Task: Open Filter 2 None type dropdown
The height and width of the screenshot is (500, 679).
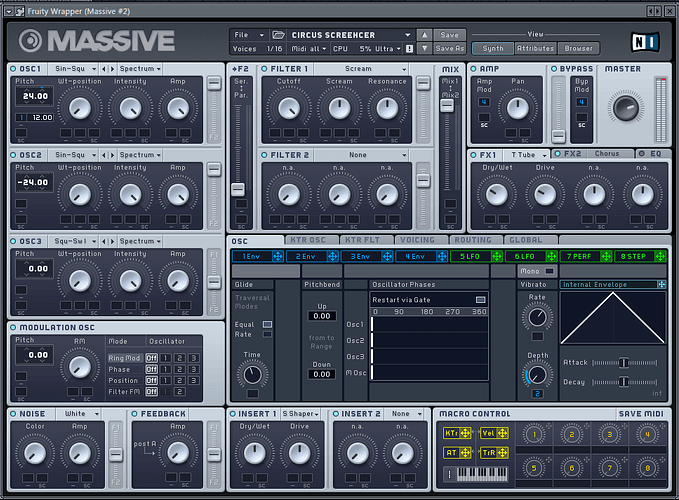Action: click(361, 155)
